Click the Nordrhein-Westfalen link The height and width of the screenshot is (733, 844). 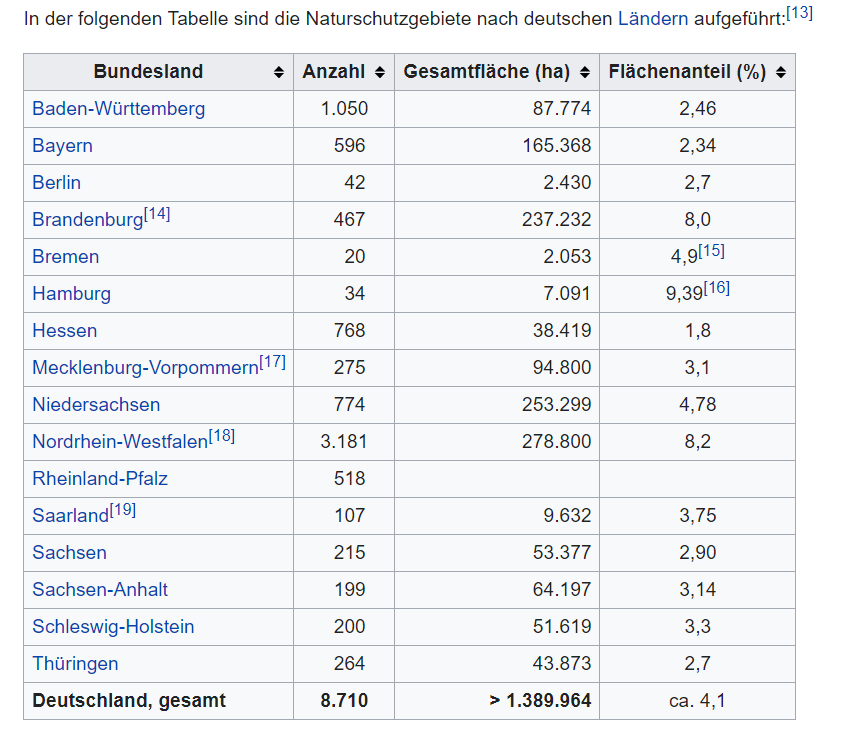(120, 442)
